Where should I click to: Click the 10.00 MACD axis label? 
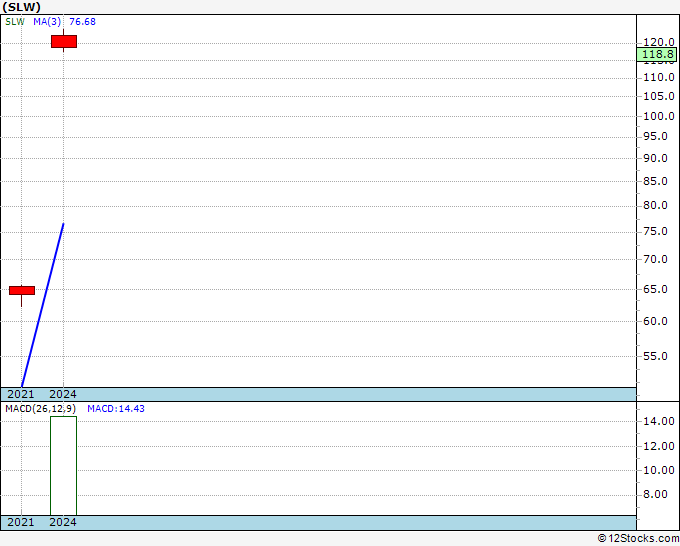[x=659, y=470]
